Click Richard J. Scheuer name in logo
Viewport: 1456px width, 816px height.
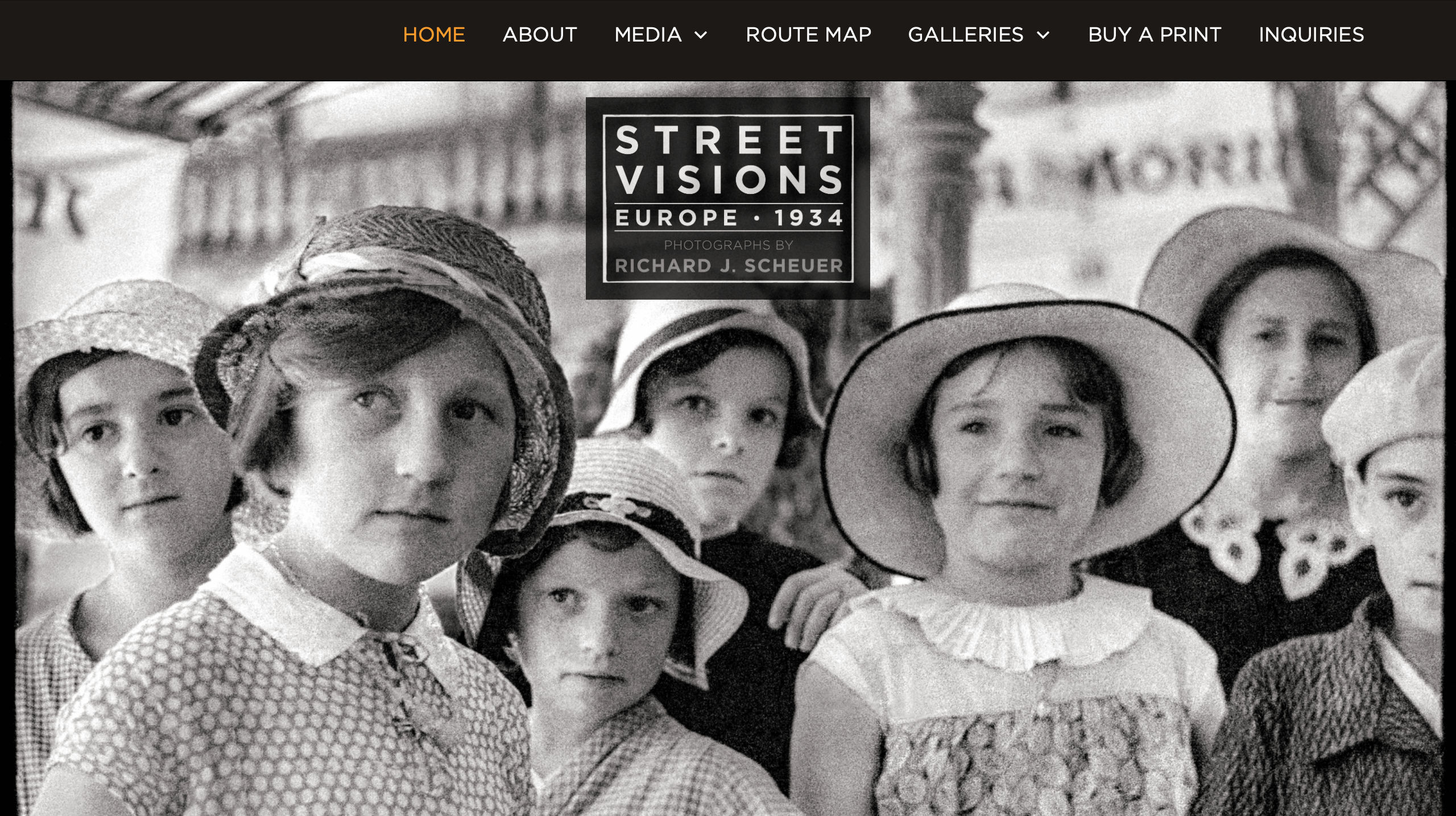point(729,266)
